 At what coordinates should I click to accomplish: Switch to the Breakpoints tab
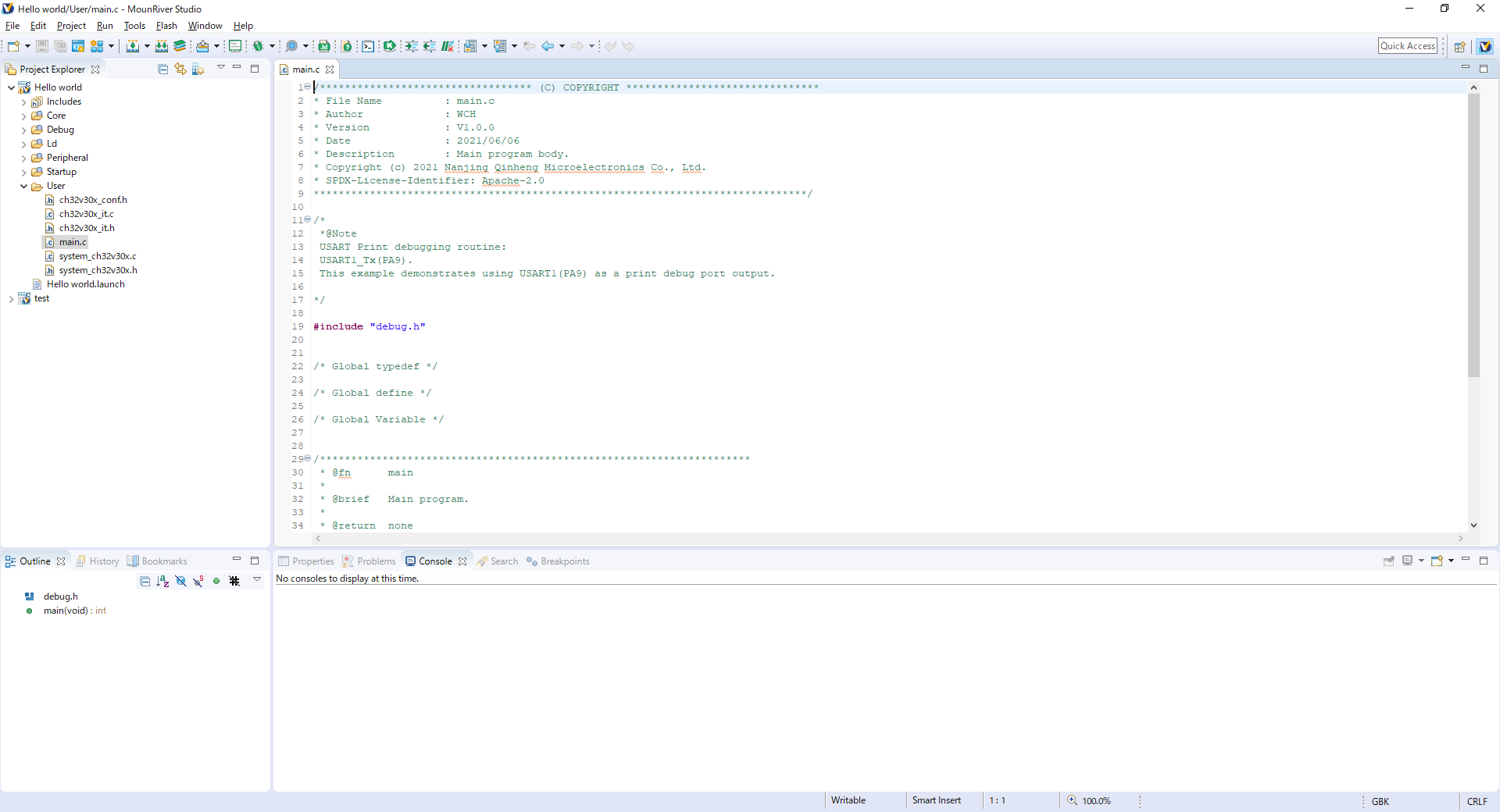[558, 561]
